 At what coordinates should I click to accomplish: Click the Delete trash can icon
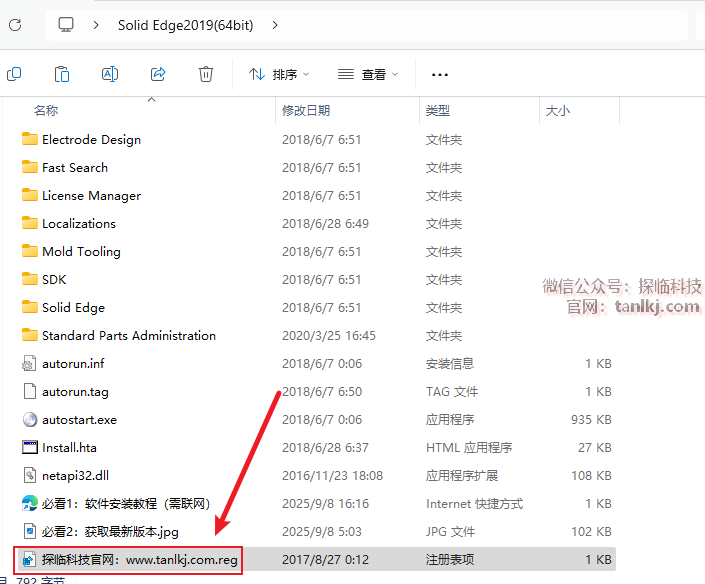[206, 74]
